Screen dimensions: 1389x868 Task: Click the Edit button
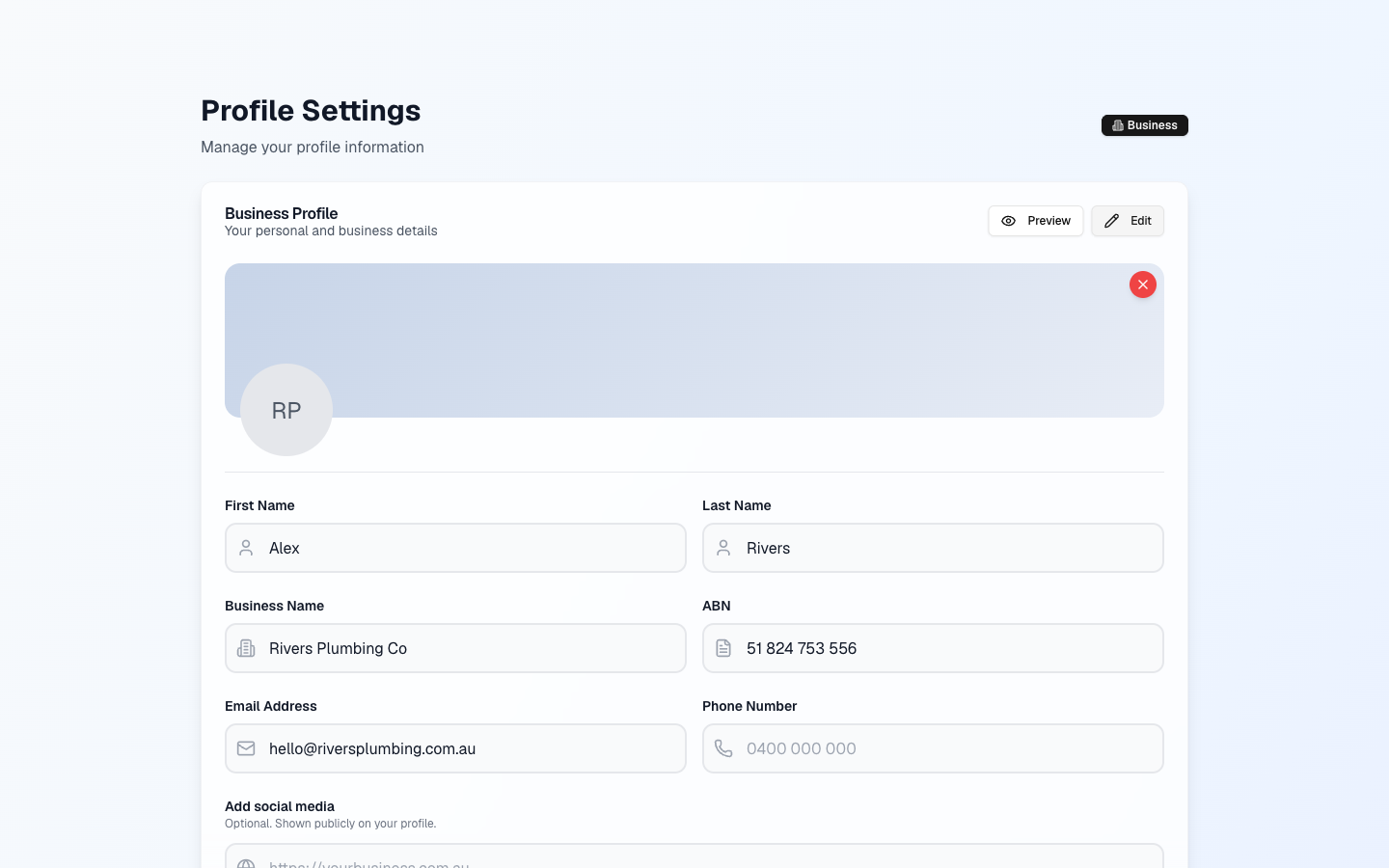(x=1127, y=221)
